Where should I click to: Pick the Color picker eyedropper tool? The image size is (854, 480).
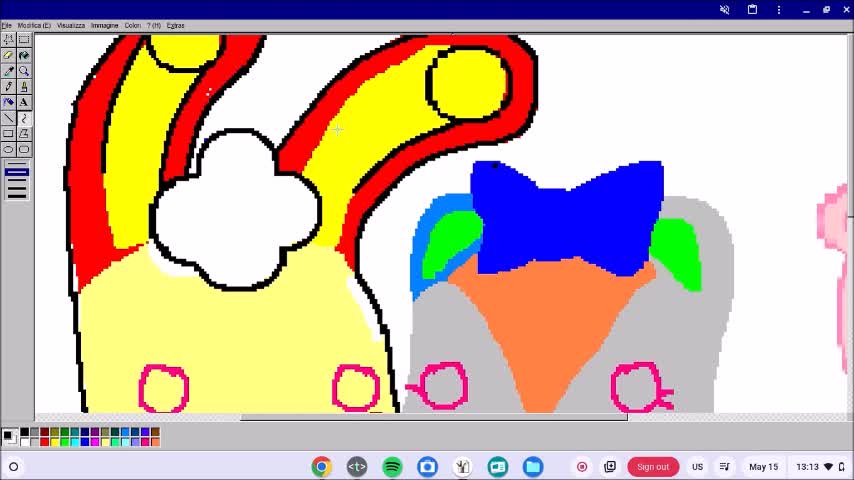pyautogui.click(x=9, y=71)
